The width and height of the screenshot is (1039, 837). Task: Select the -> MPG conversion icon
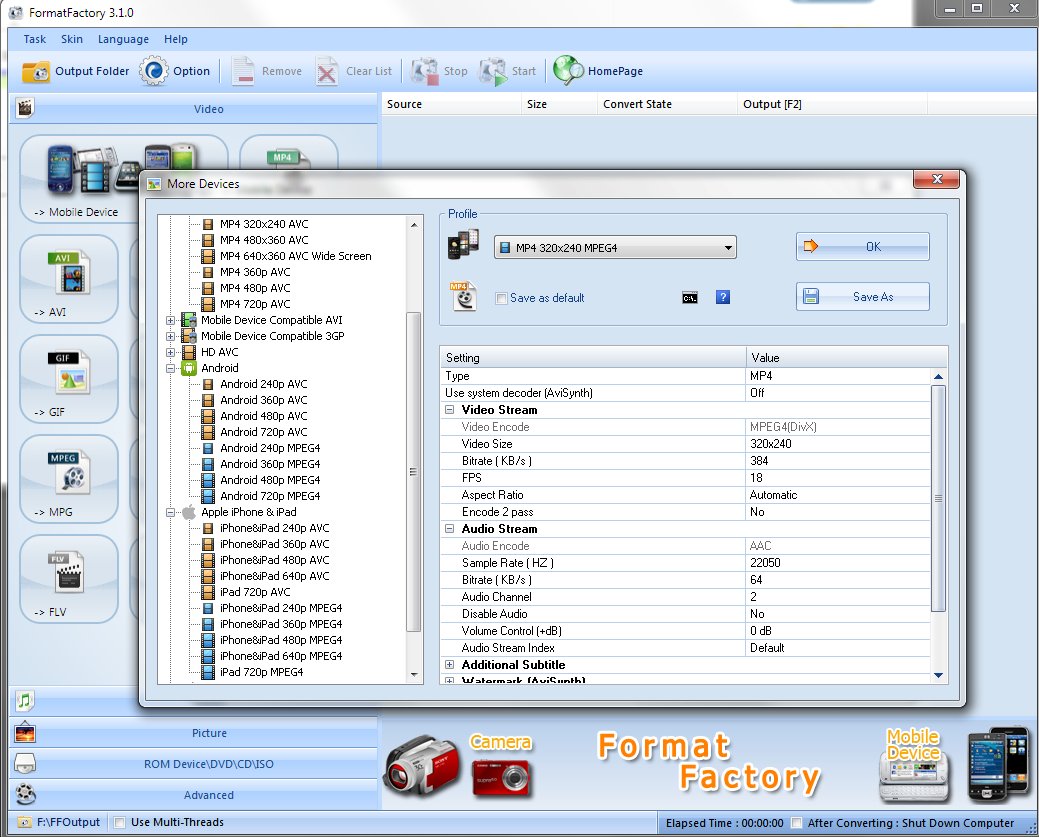69,478
